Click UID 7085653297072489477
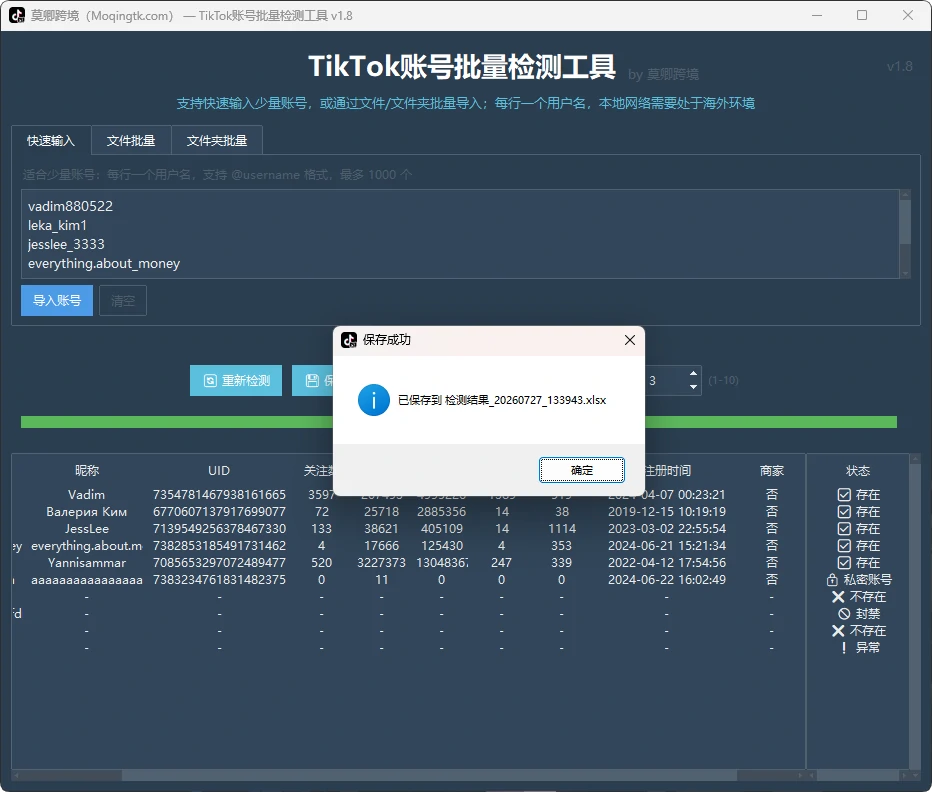Screen dimensions: 932x792 (x=219, y=562)
